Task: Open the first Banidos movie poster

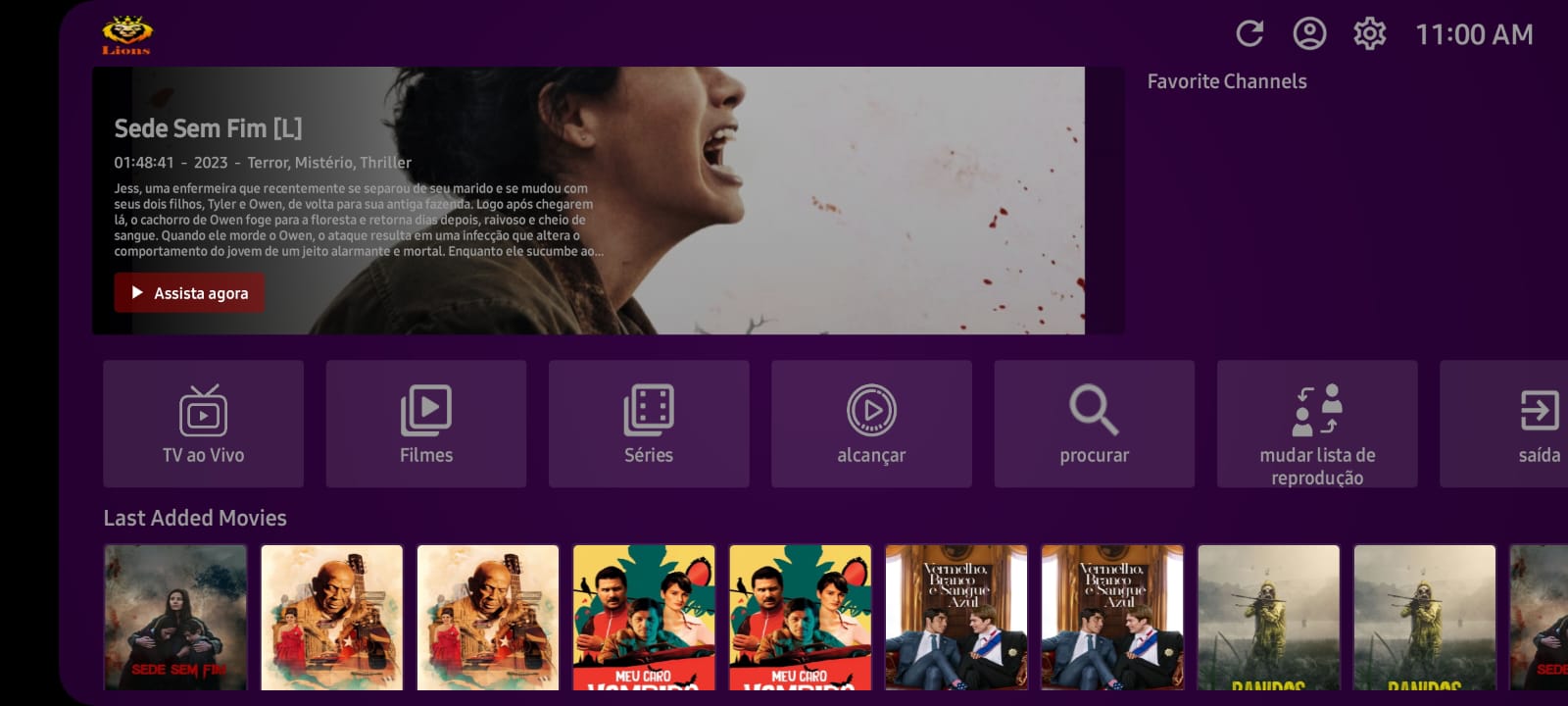Action: tap(1268, 618)
